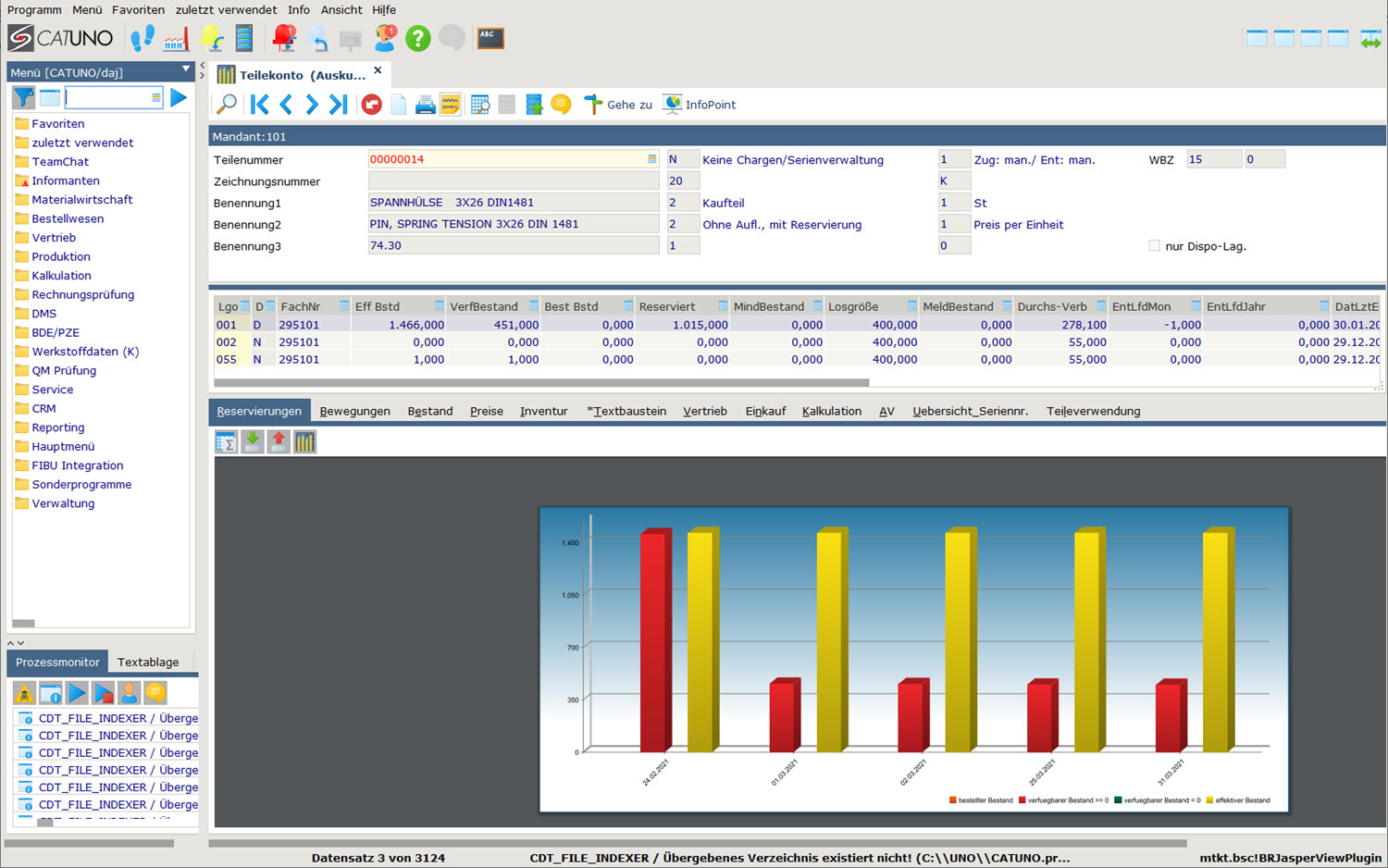The height and width of the screenshot is (868, 1388).
Task: Click the yellow bar chart icon below tabs
Action: [304, 442]
